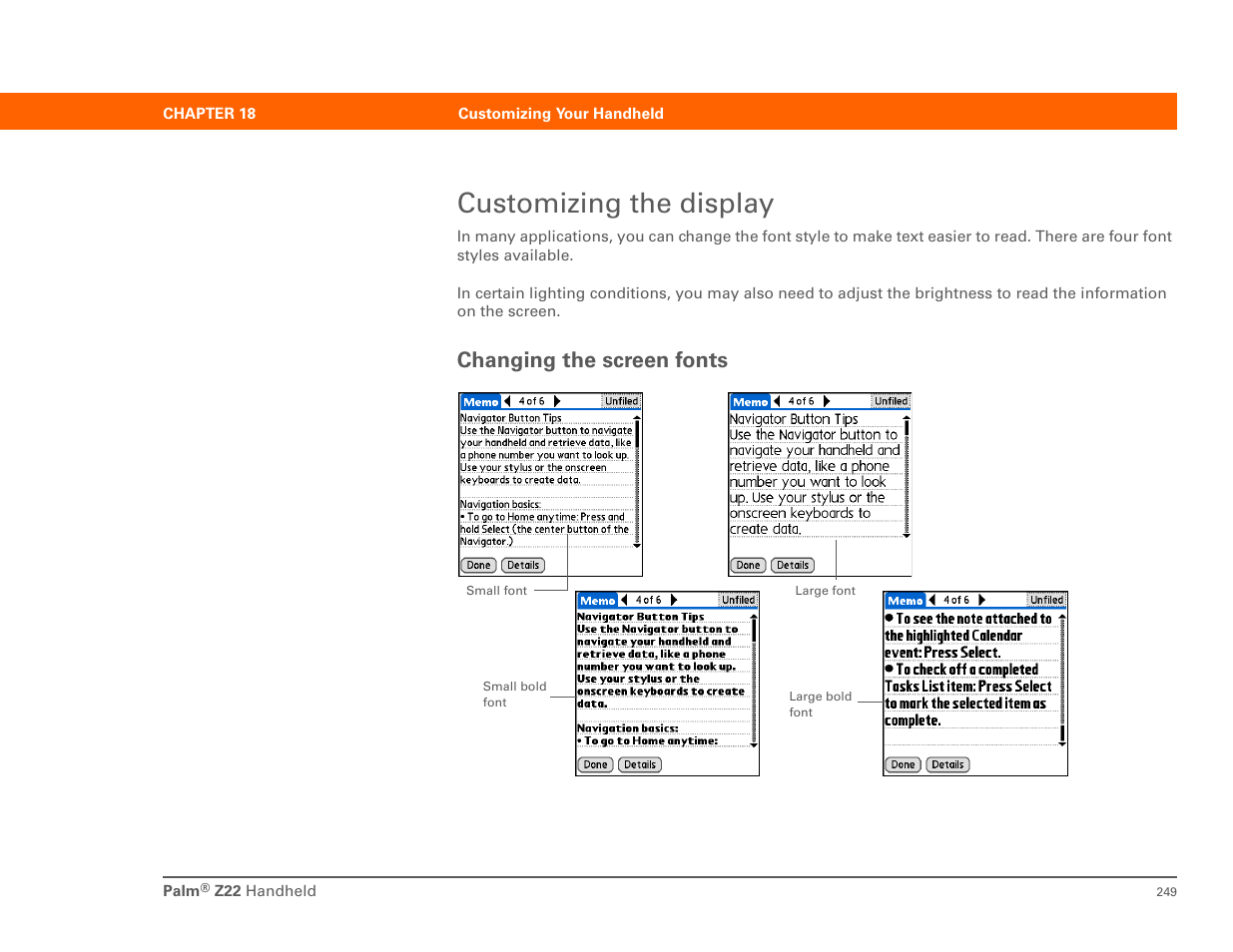
Task: Click scrollbar in Large bold font memo
Action: (1062, 681)
